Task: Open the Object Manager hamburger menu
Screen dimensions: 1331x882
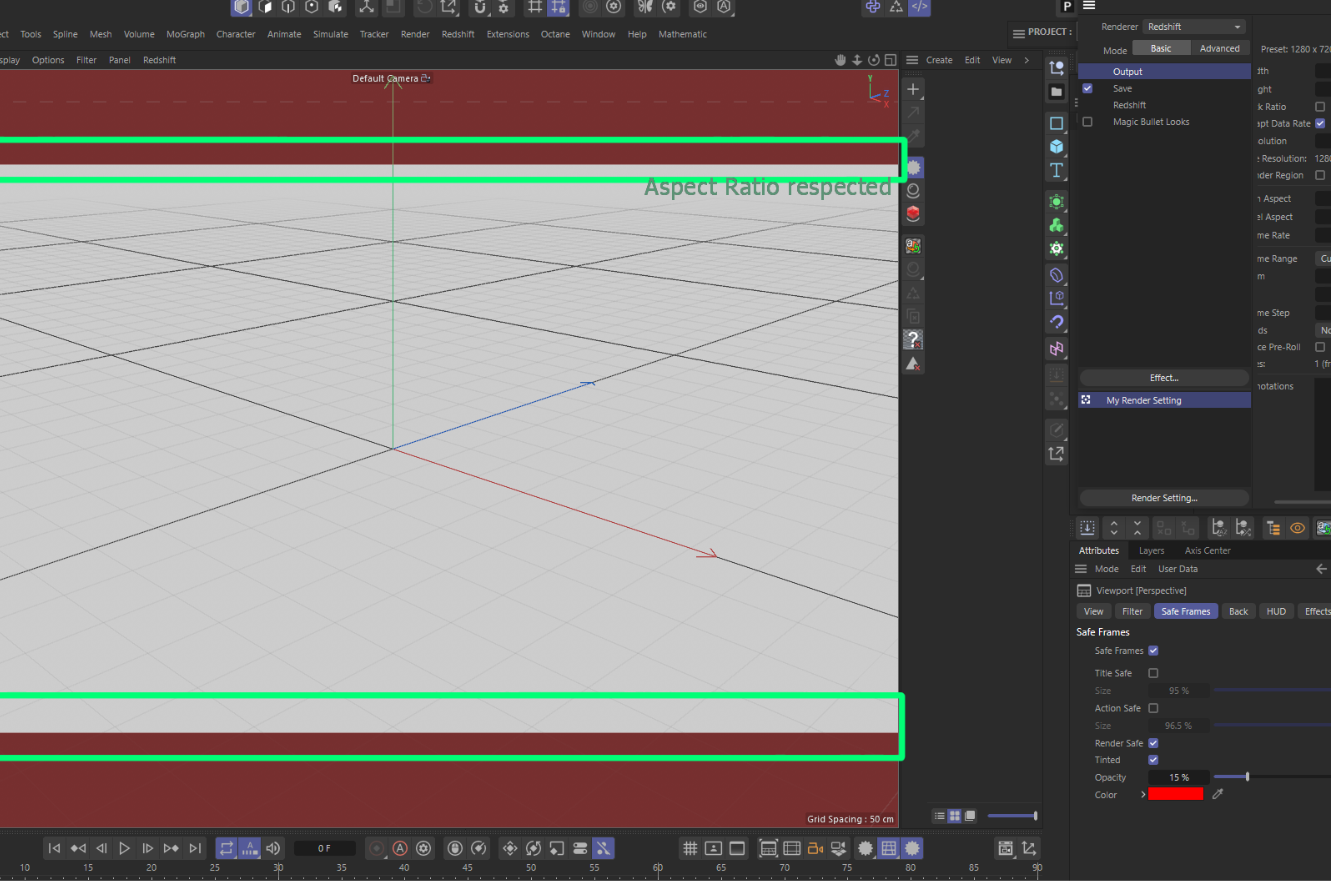Action: 912,60
